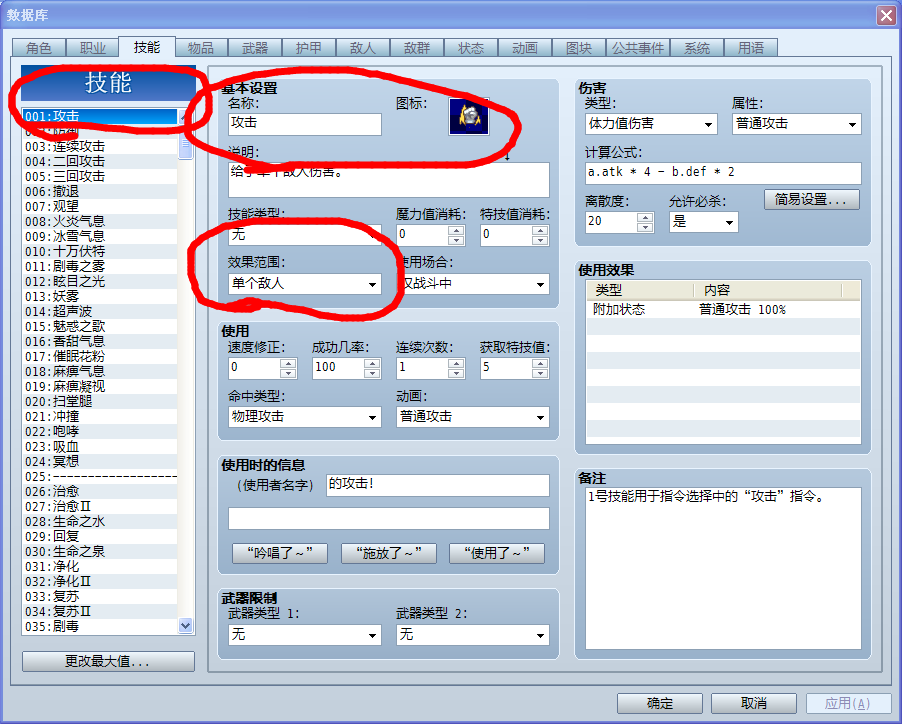Click the 确定 button
Screen dimensions: 902x724
(x=660, y=703)
